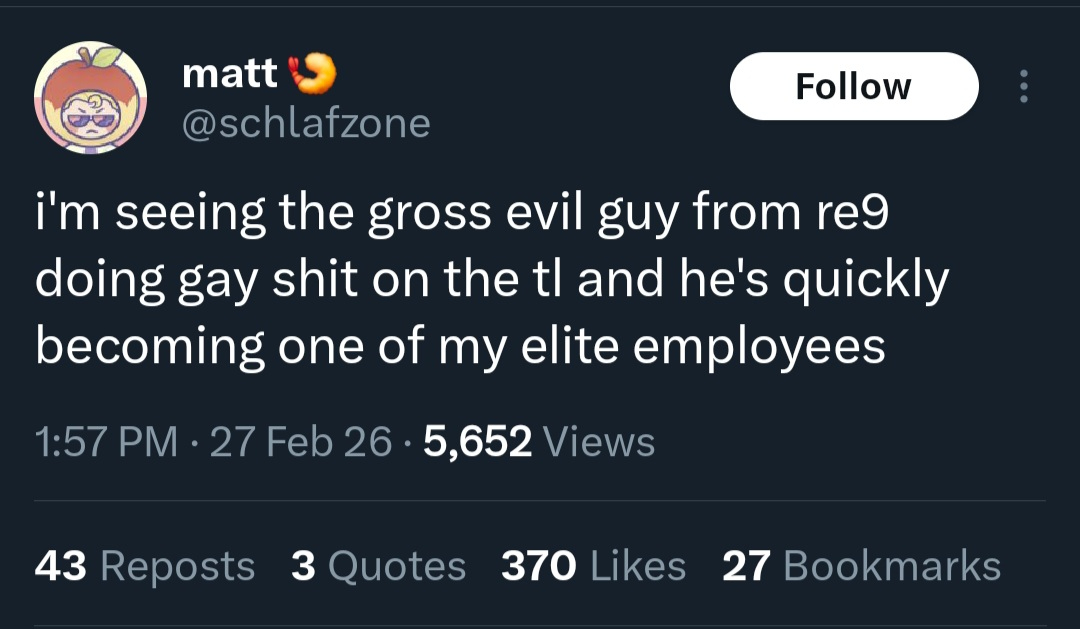Click the shrimp emoji beside matt
Viewport: 1080px width, 629px height.
312,72
